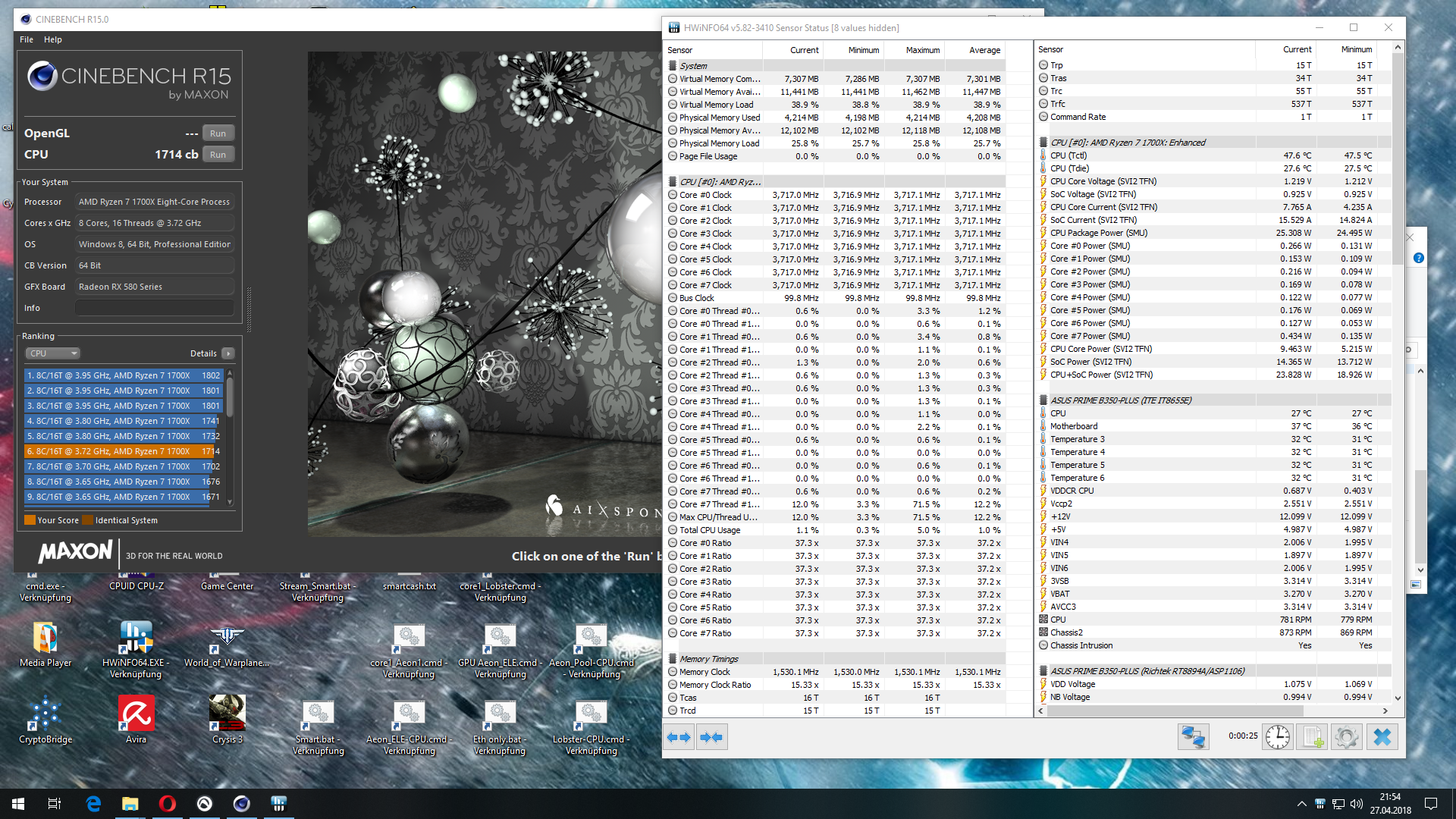Open HWiNFO sensor settings gear
This screenshot has width=1456, height=819.
click(1347, 737)
